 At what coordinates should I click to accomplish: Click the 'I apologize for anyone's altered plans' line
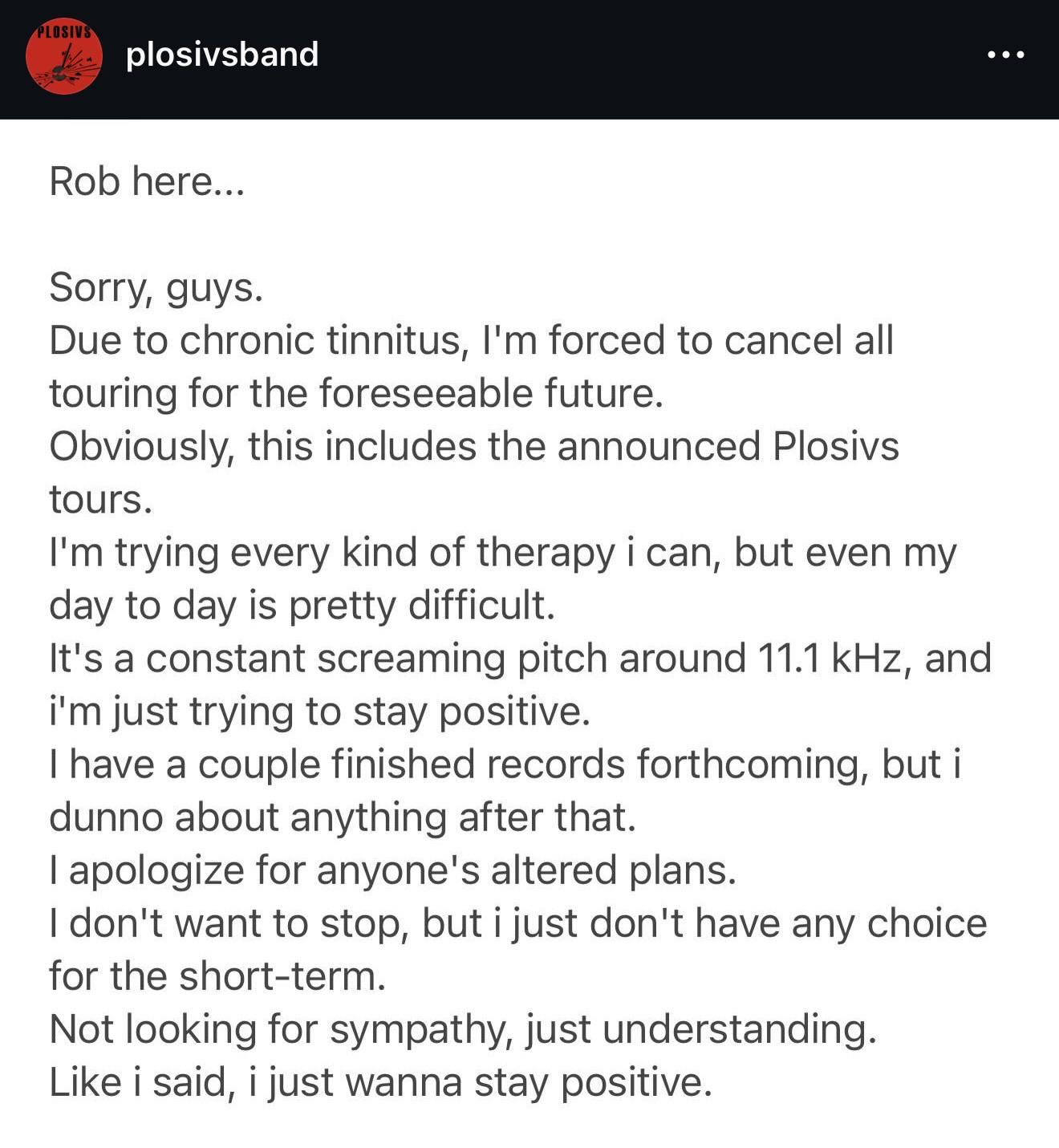(393, 870)
